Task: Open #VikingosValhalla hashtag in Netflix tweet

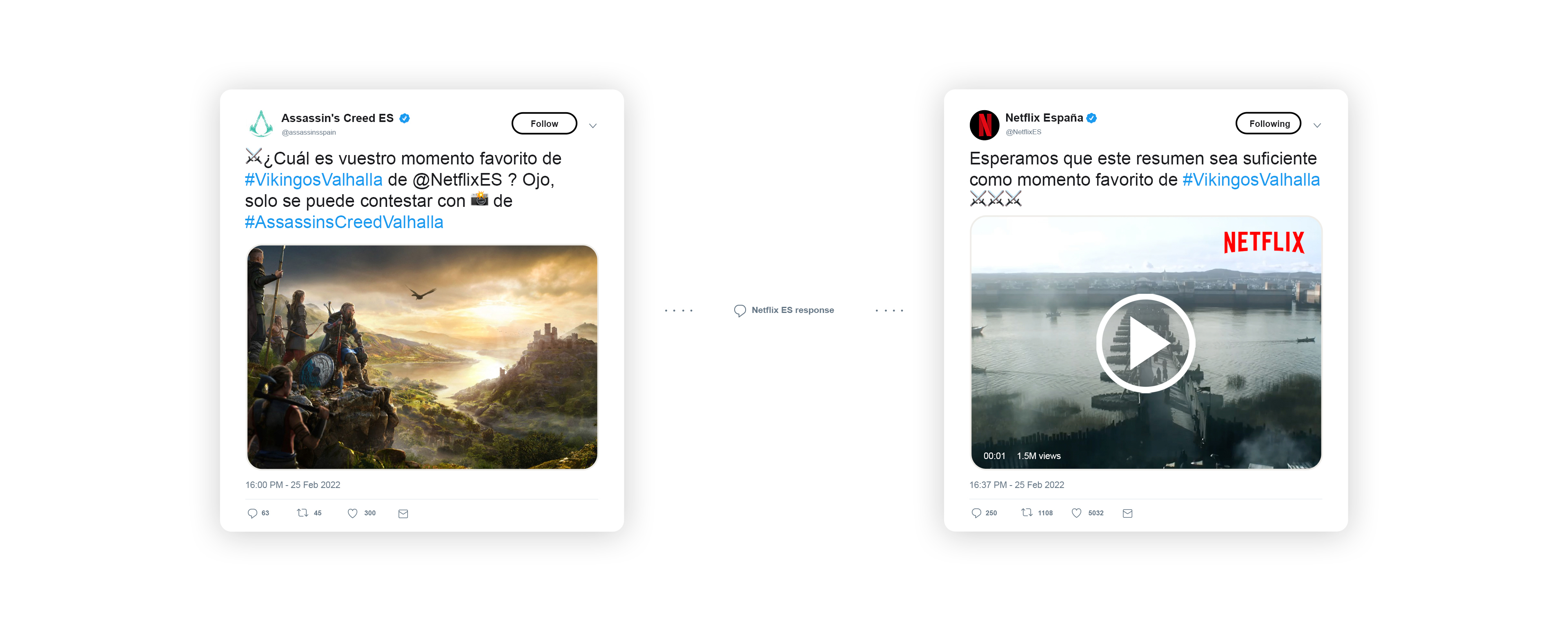Action: pyautogui.click(x=1251, y=180)
